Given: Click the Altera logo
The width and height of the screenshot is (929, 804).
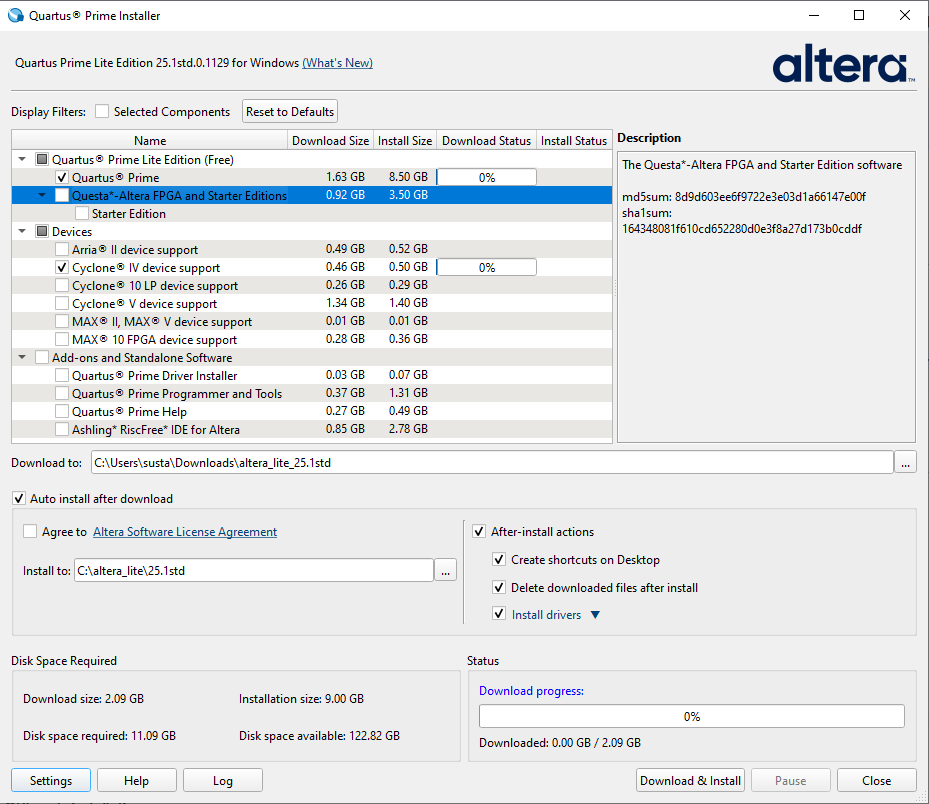Looking at the screenshot, I should pos(842,63).
